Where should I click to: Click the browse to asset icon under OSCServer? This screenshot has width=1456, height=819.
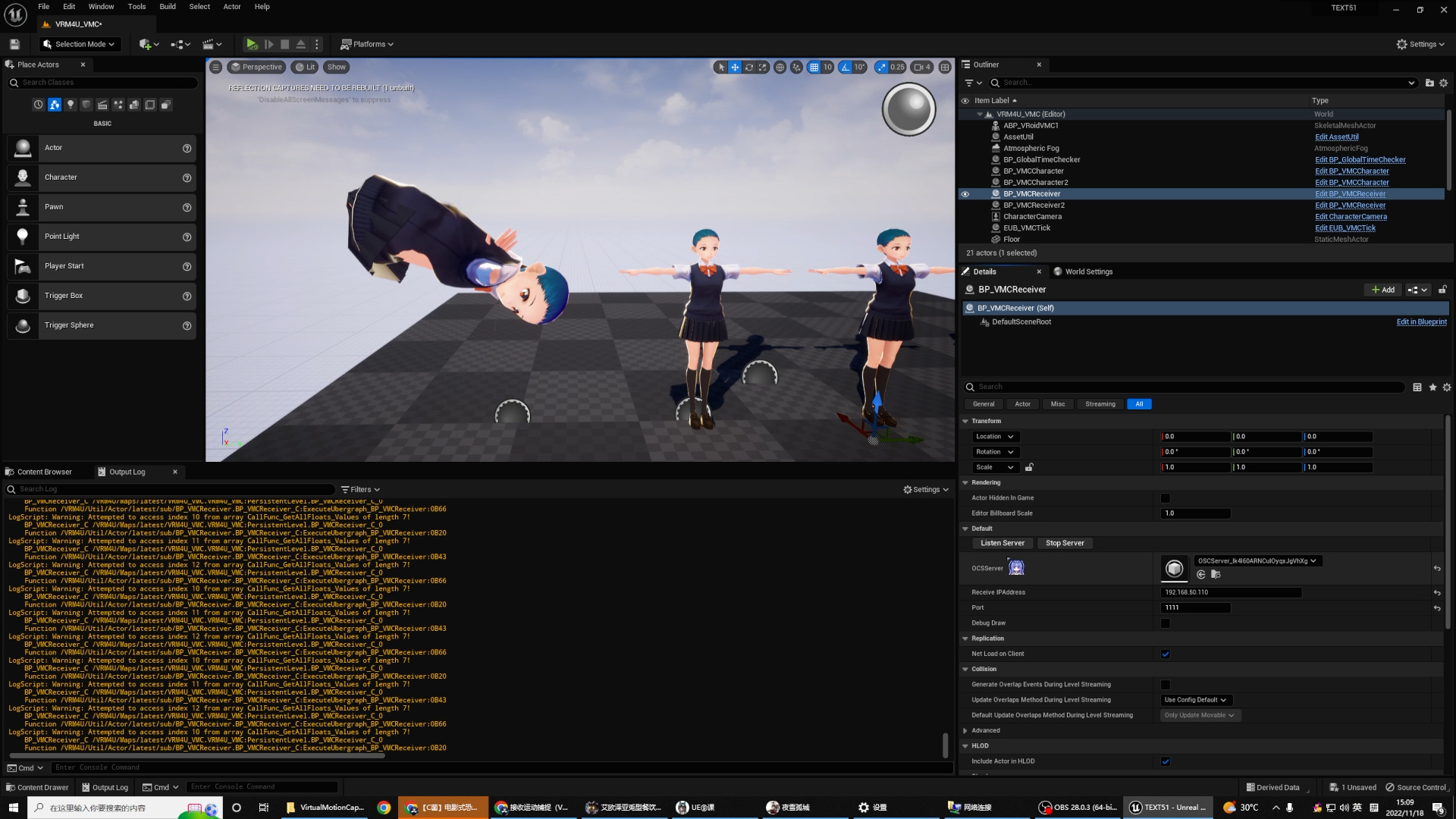point(1216,575)
